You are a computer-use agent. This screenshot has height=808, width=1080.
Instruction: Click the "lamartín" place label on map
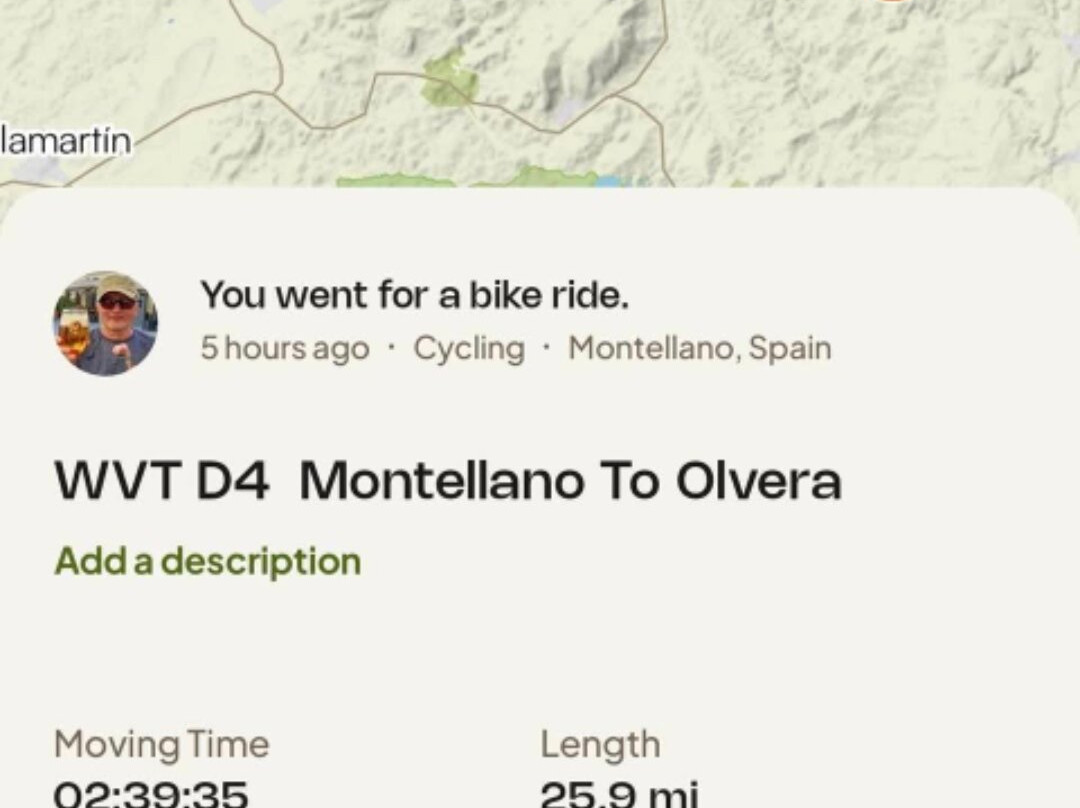point(66,141)
